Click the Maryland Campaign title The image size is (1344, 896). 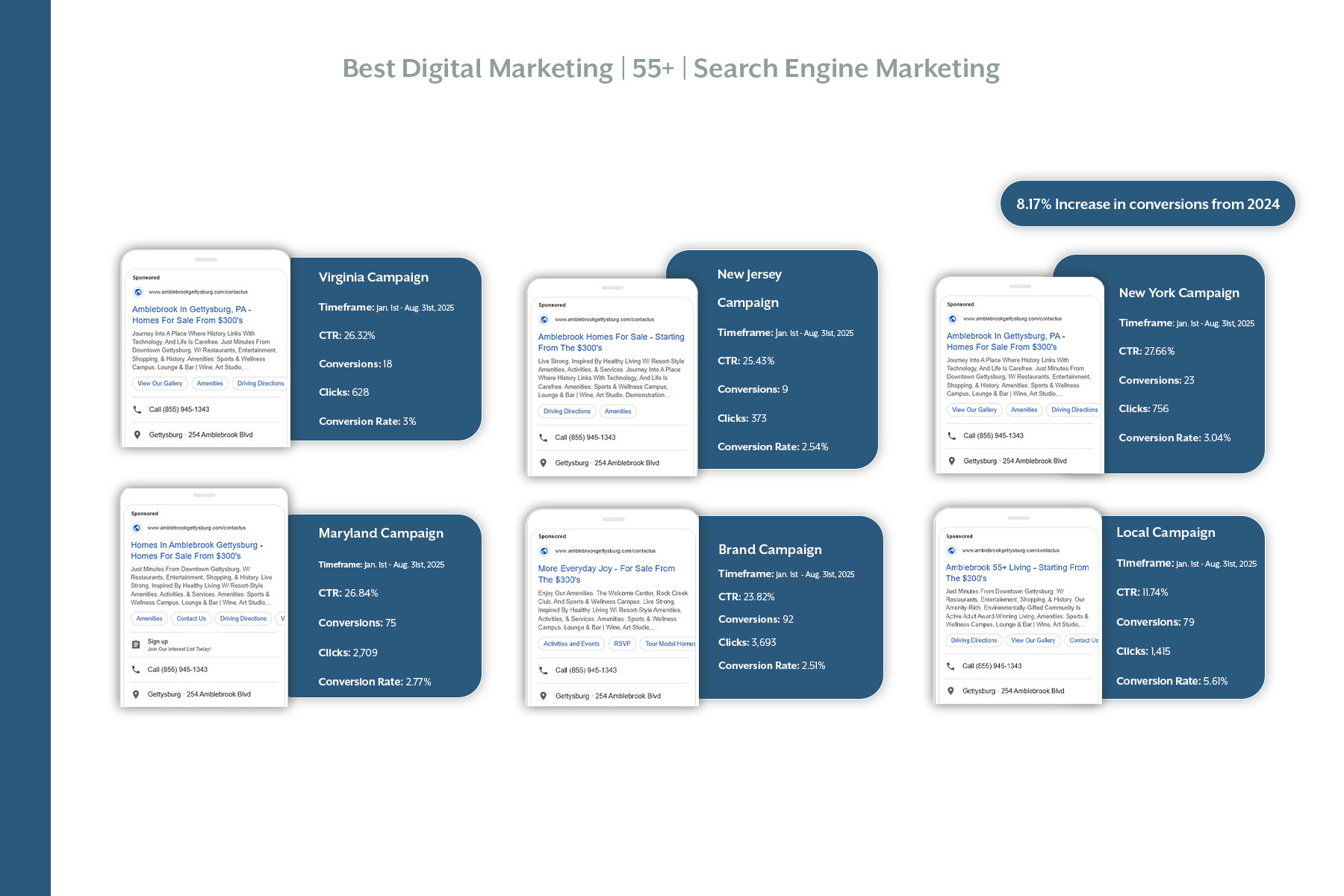tap(381, 533)
